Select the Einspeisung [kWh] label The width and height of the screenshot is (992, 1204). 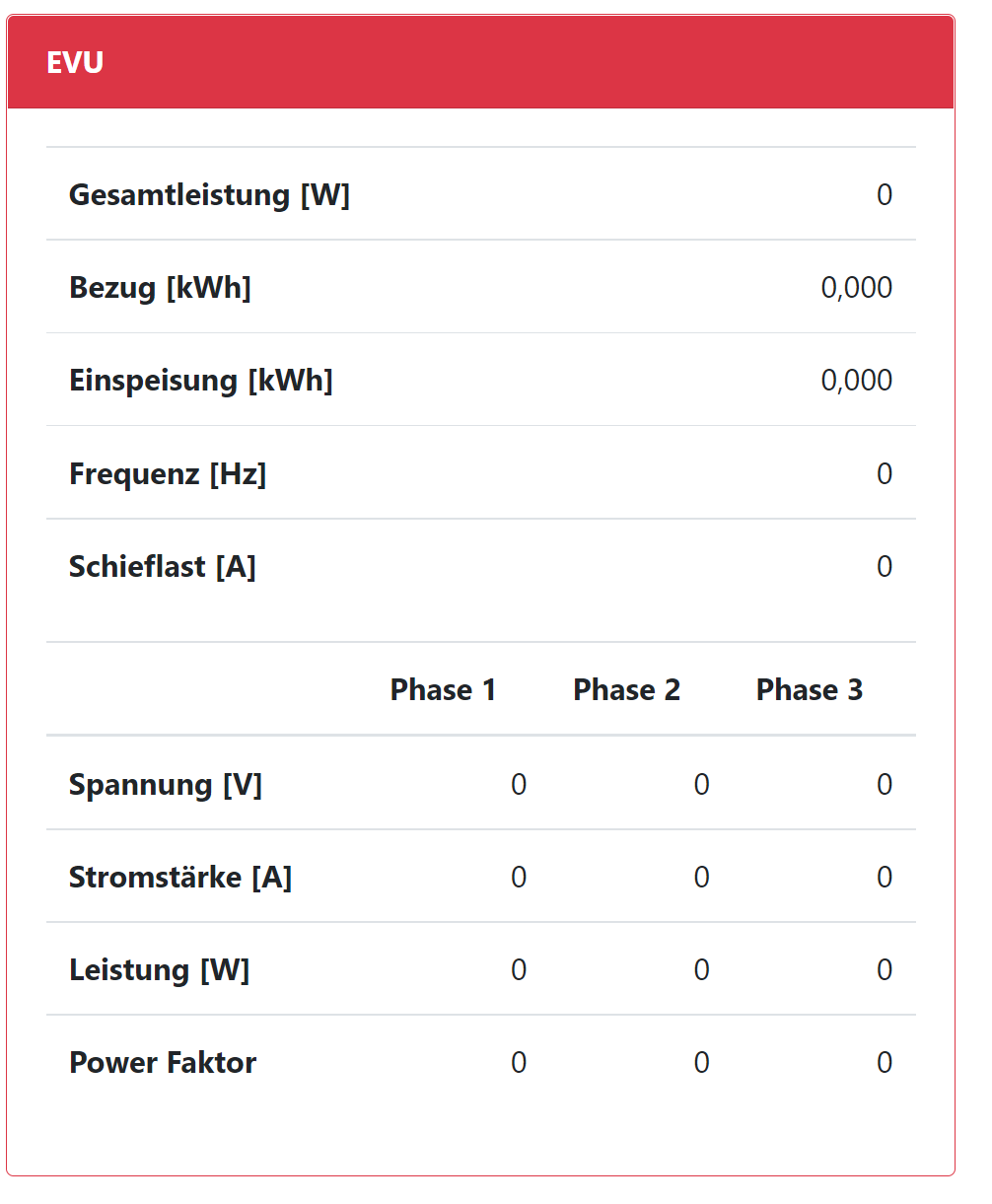pos(200,381)
